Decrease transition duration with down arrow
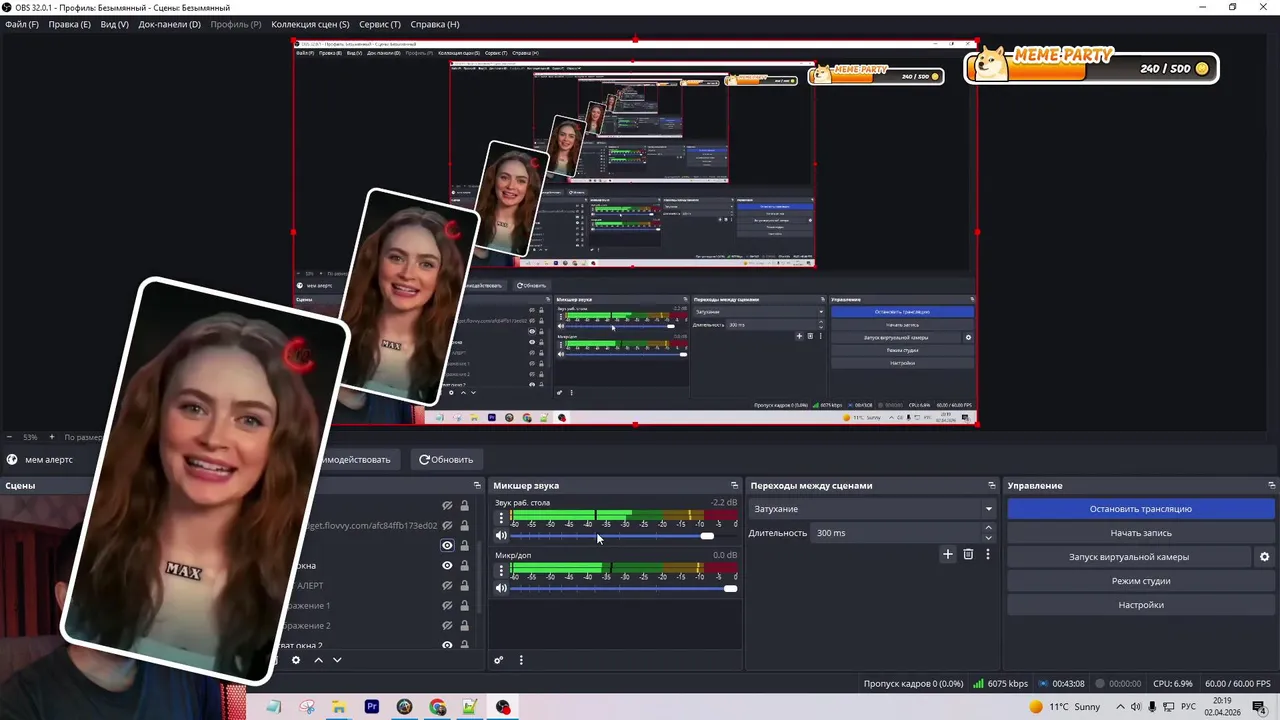This screenshot has width=1280, height=720. pyautogui.click(x=989, y=538)
